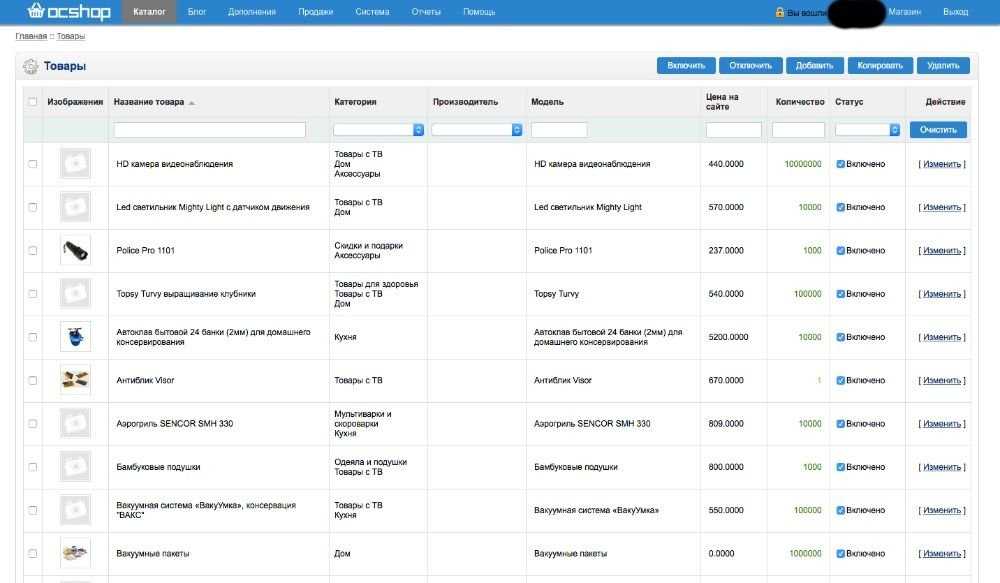
Task: Click the Товары gear icon
Action: point(30,66)
